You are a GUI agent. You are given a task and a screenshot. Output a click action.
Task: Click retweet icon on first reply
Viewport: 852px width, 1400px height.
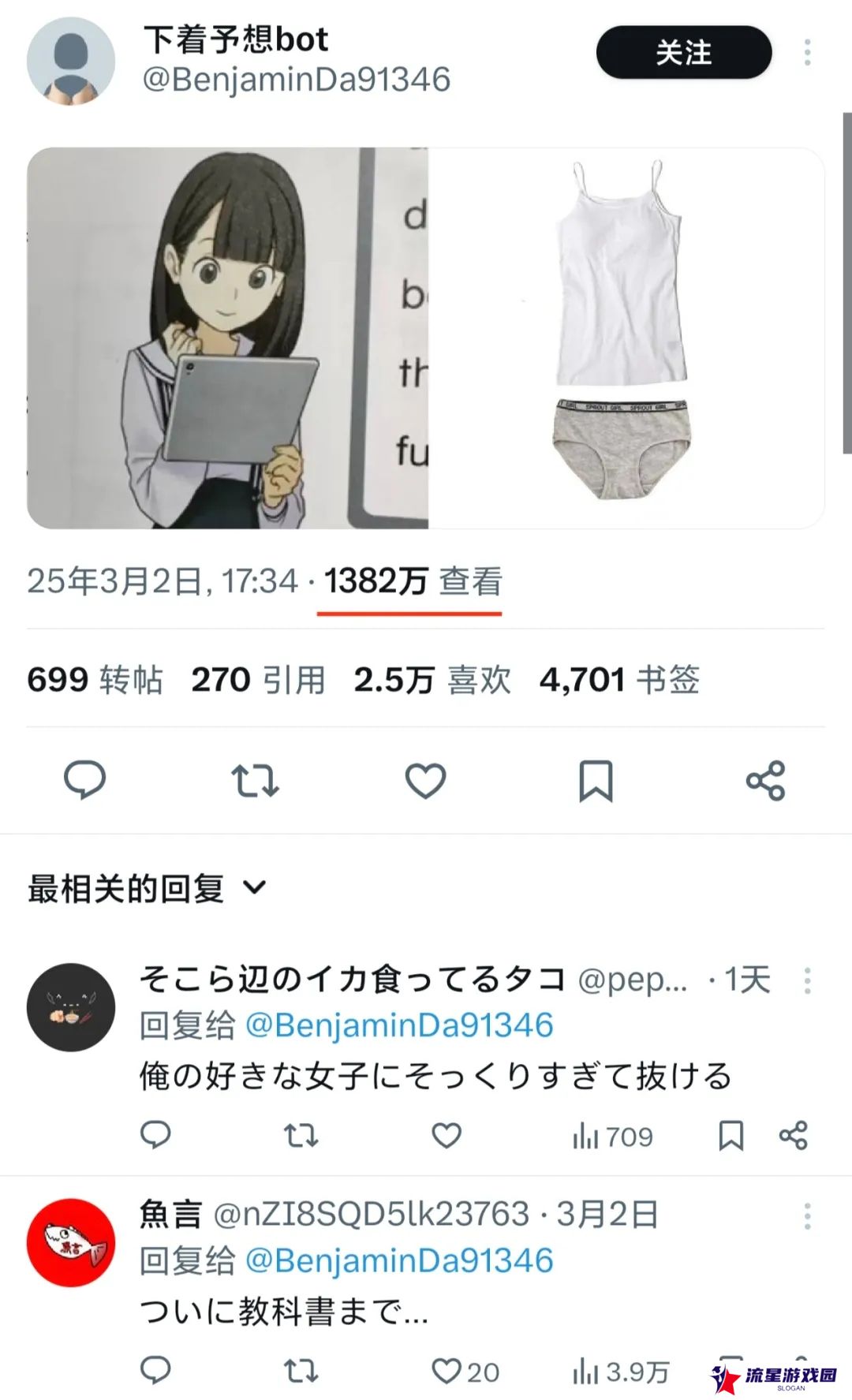pos(301,1135)
